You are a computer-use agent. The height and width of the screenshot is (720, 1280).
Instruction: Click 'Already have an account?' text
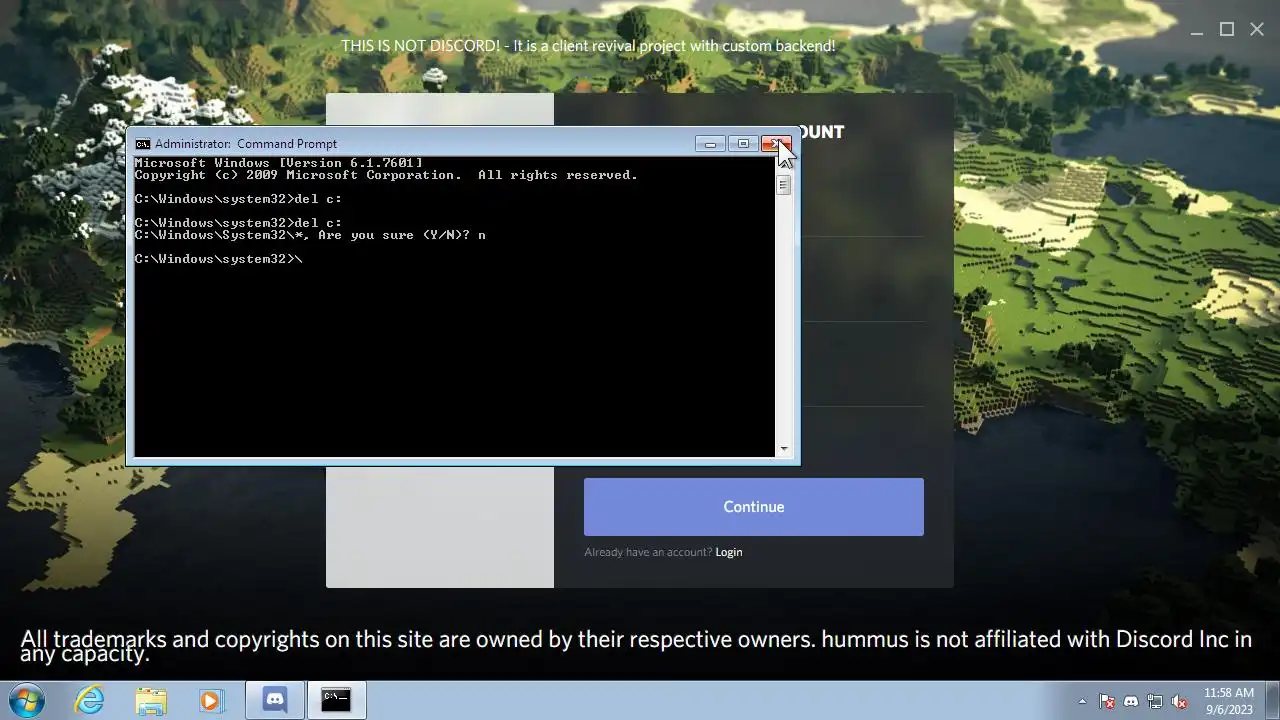click(648, 552)
